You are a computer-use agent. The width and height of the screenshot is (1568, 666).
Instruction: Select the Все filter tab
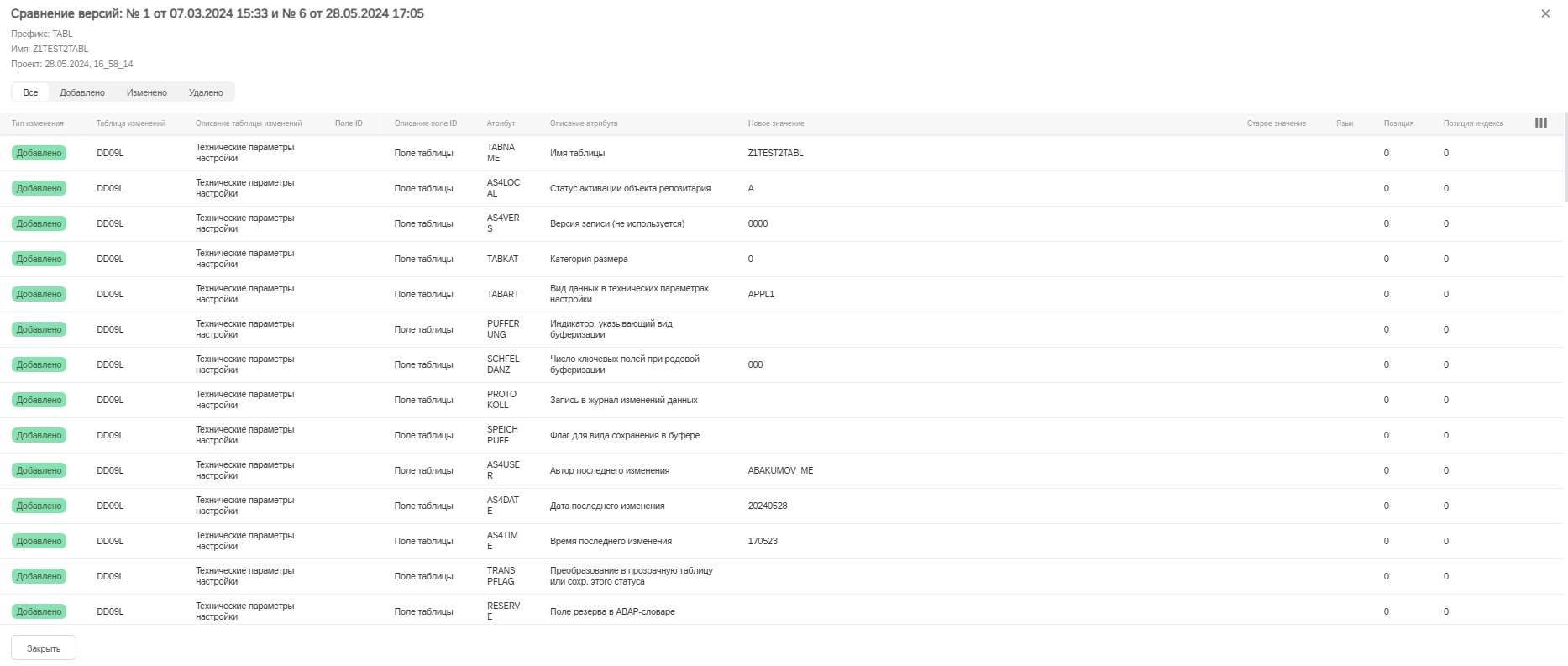(x=30, y=92)
